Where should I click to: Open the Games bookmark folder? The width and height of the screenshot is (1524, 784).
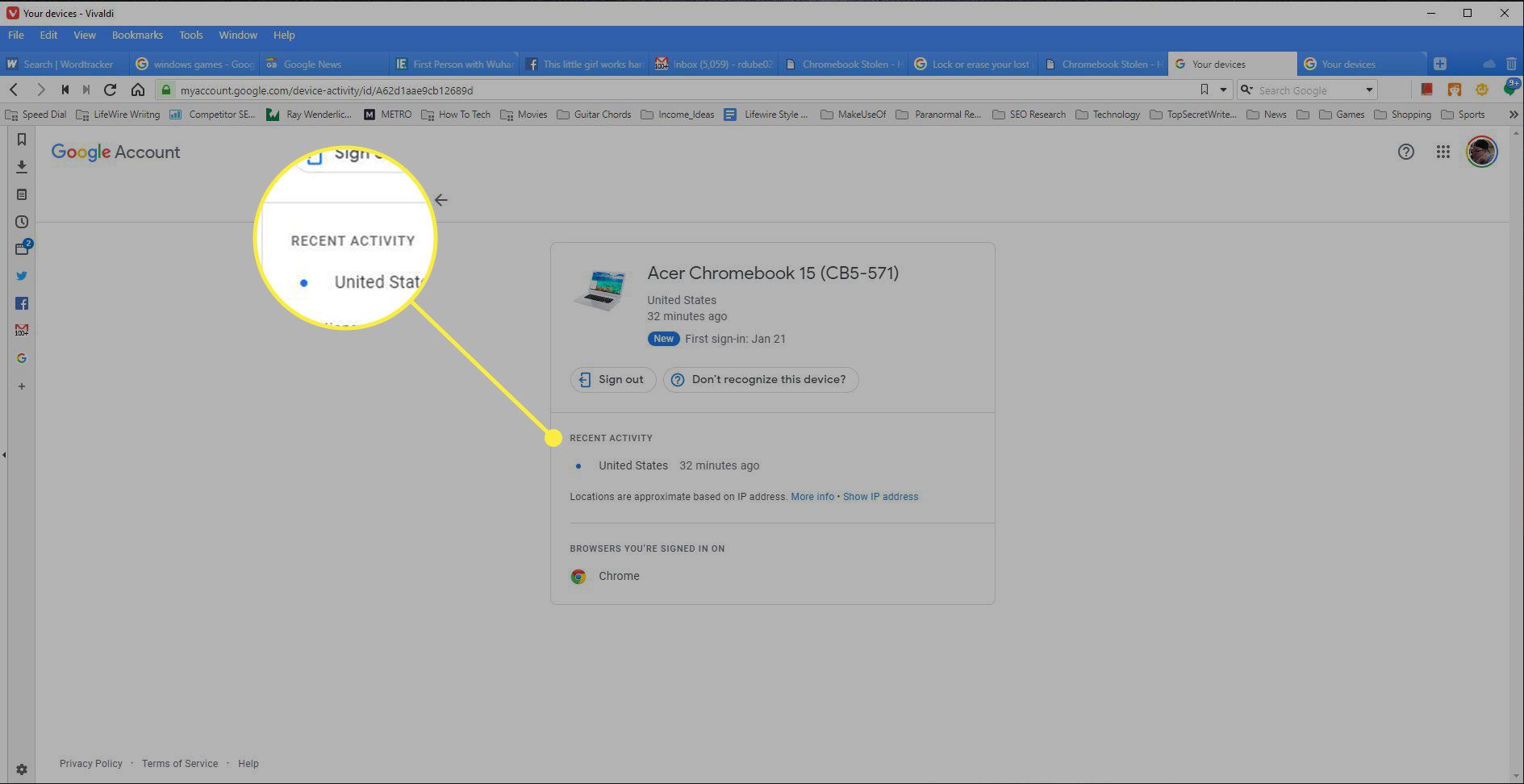1342,115
